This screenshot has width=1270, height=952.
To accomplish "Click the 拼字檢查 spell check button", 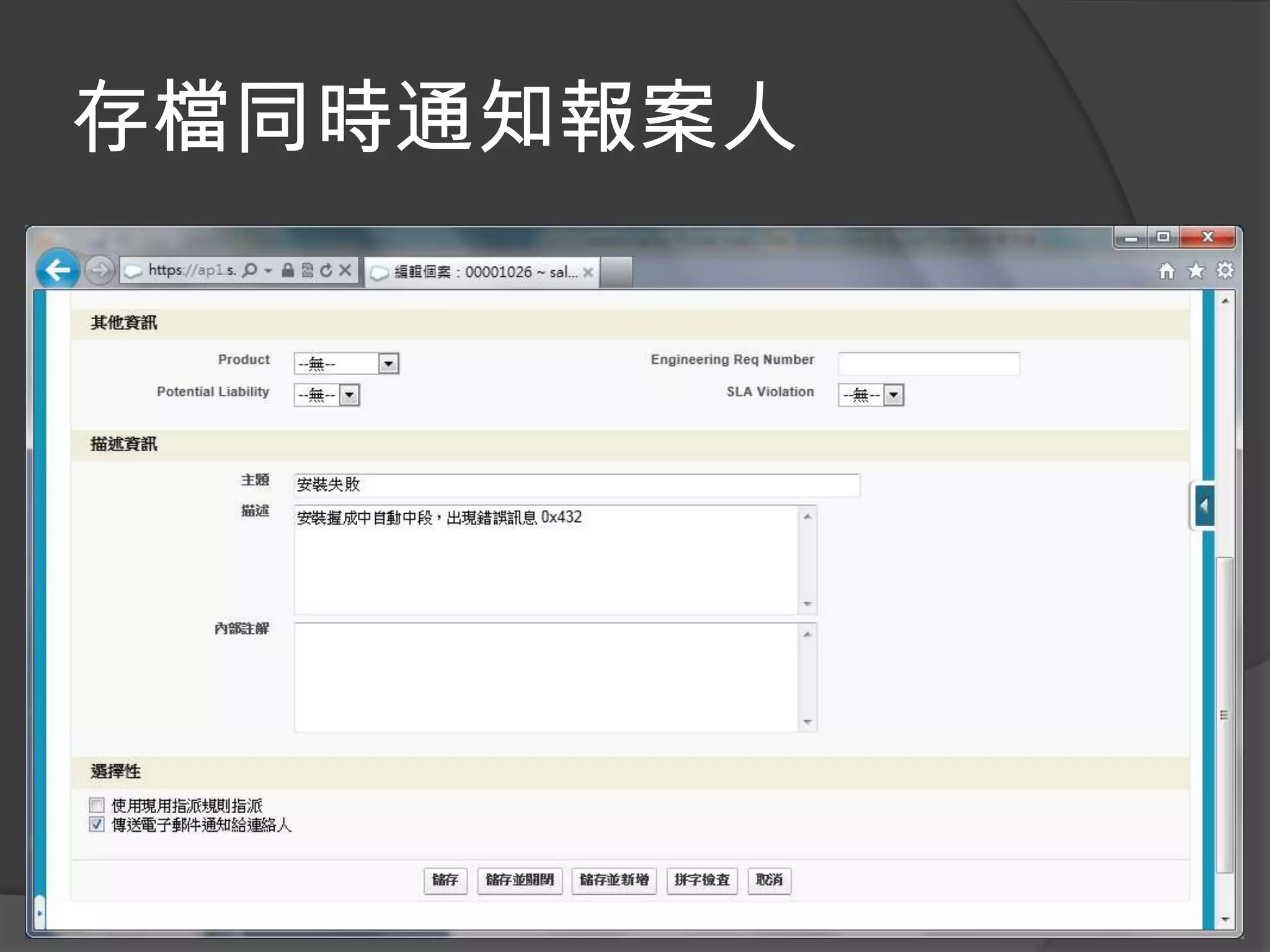I will point(702,881).
